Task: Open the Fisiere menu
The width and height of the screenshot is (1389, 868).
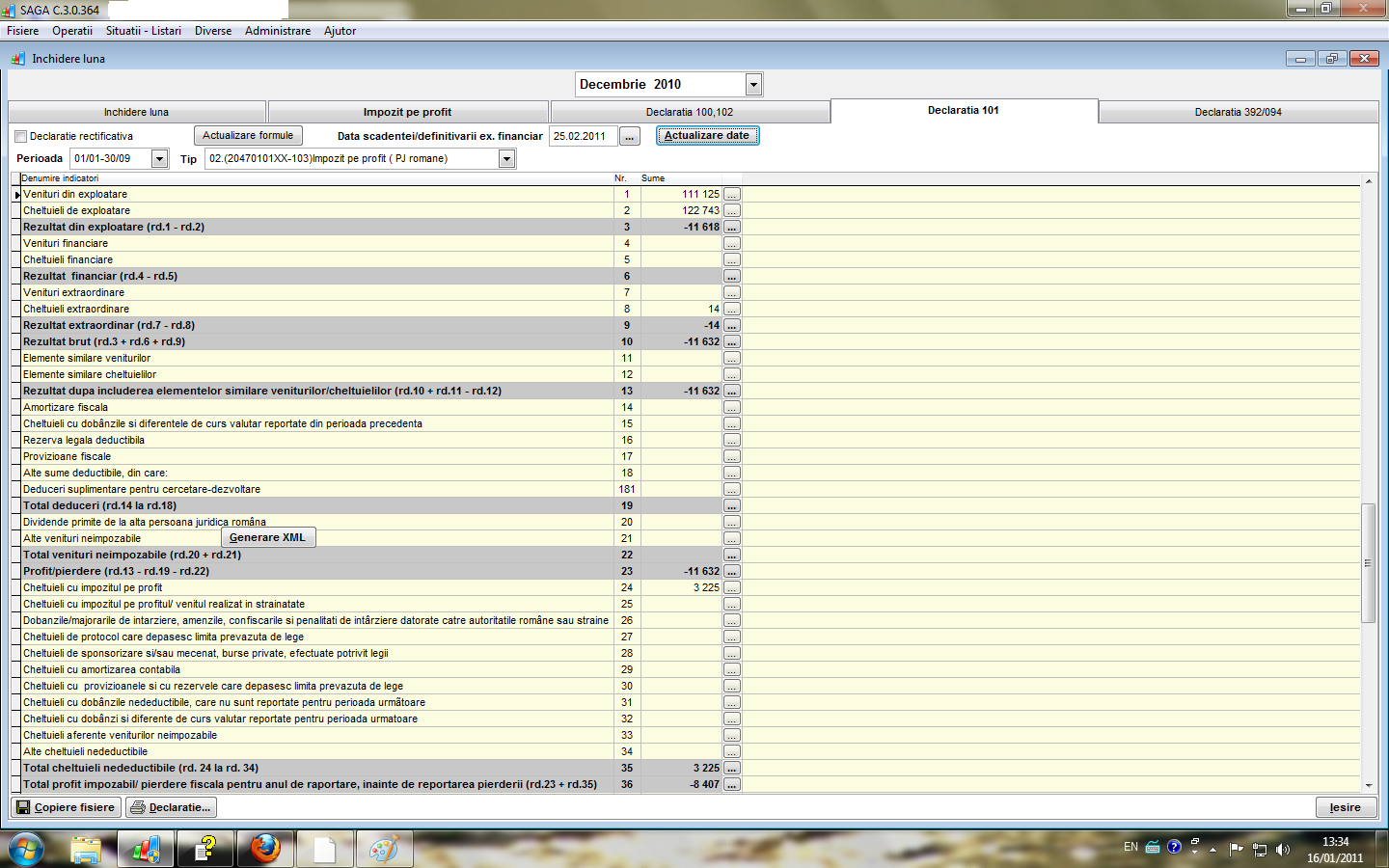Action: 23,31
